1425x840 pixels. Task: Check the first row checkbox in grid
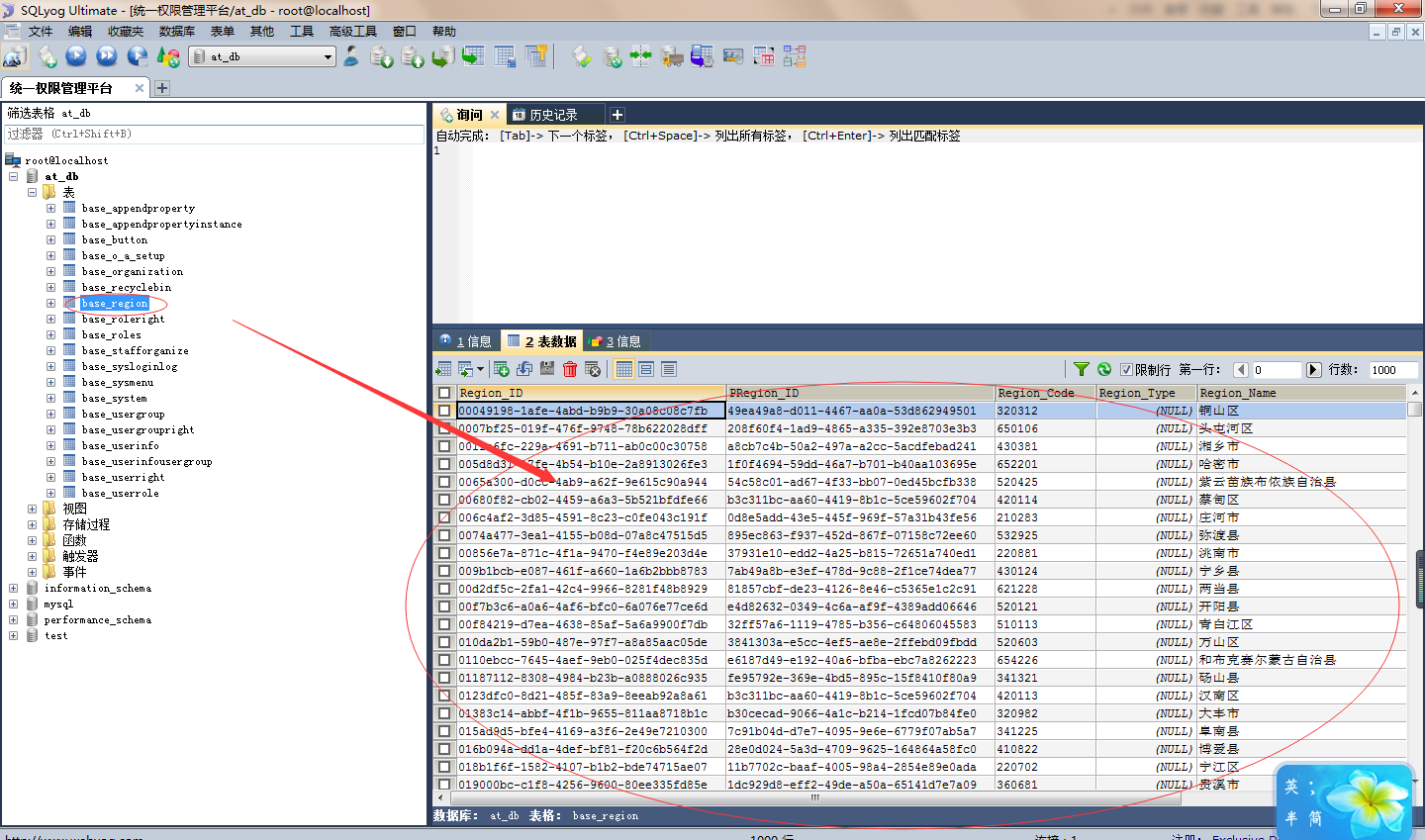(x=444, y=411)
